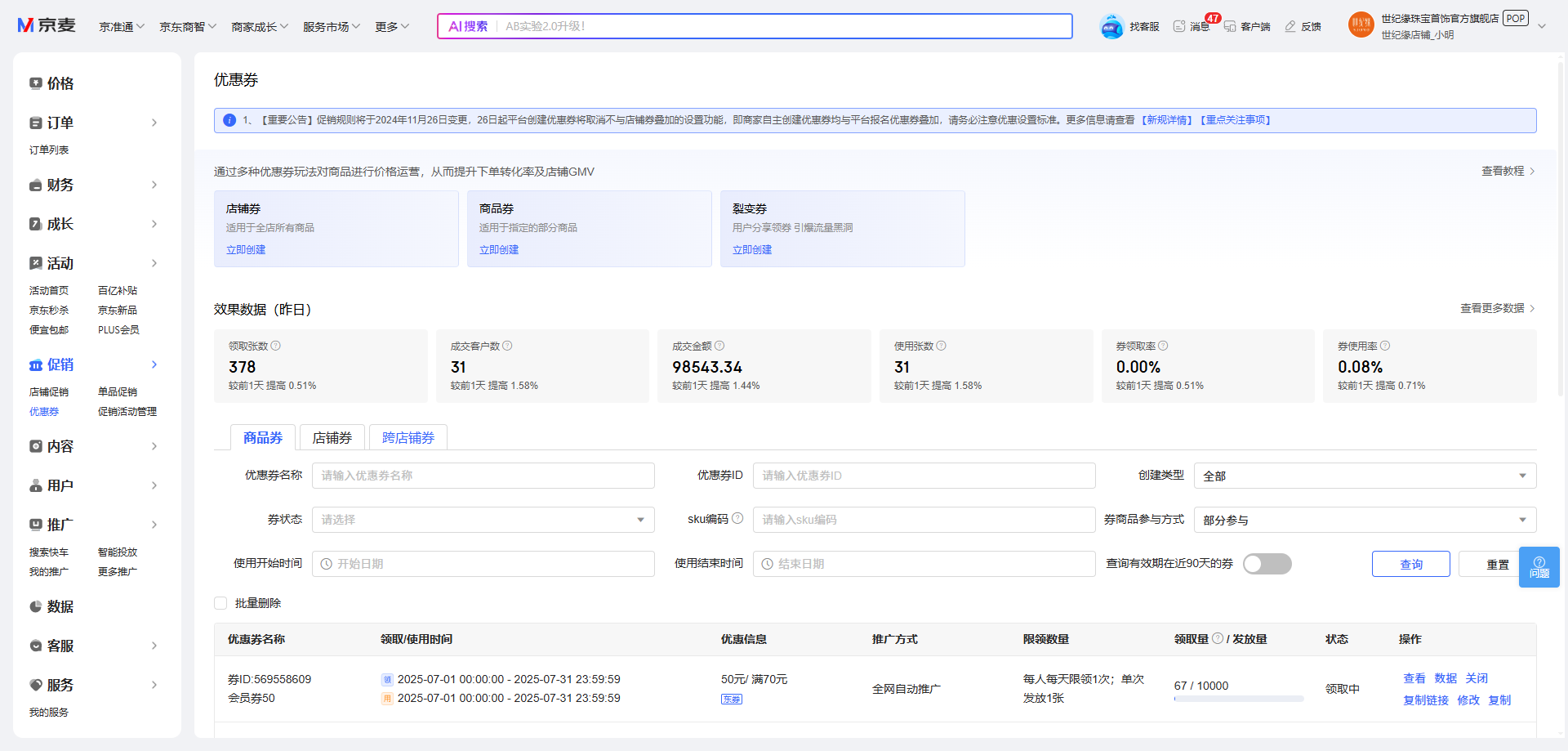Click 立即创建 under 裂变券
Screen dimensions: 1568x751
click(751, 250)
